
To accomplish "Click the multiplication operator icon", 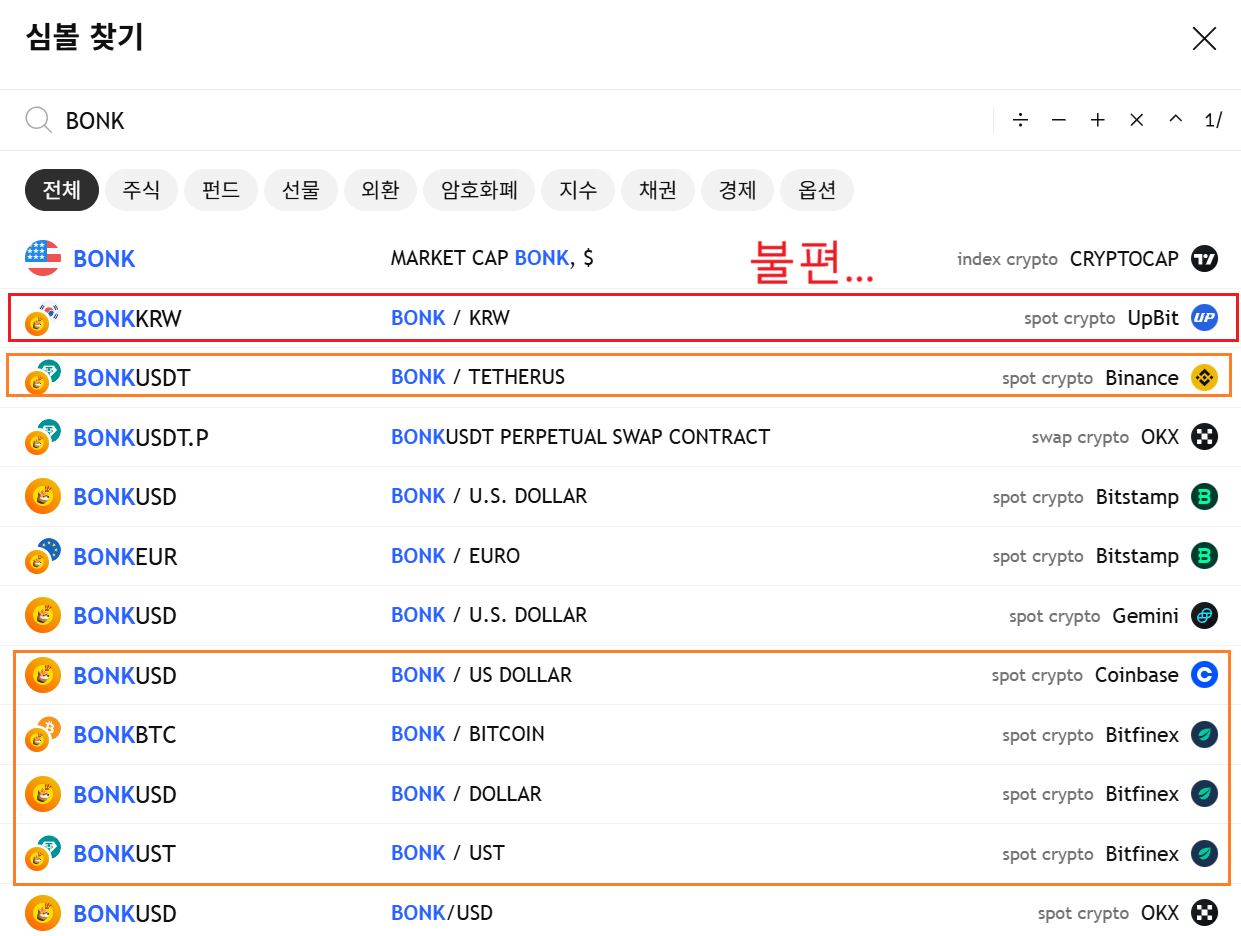I will coord(1137,120).
